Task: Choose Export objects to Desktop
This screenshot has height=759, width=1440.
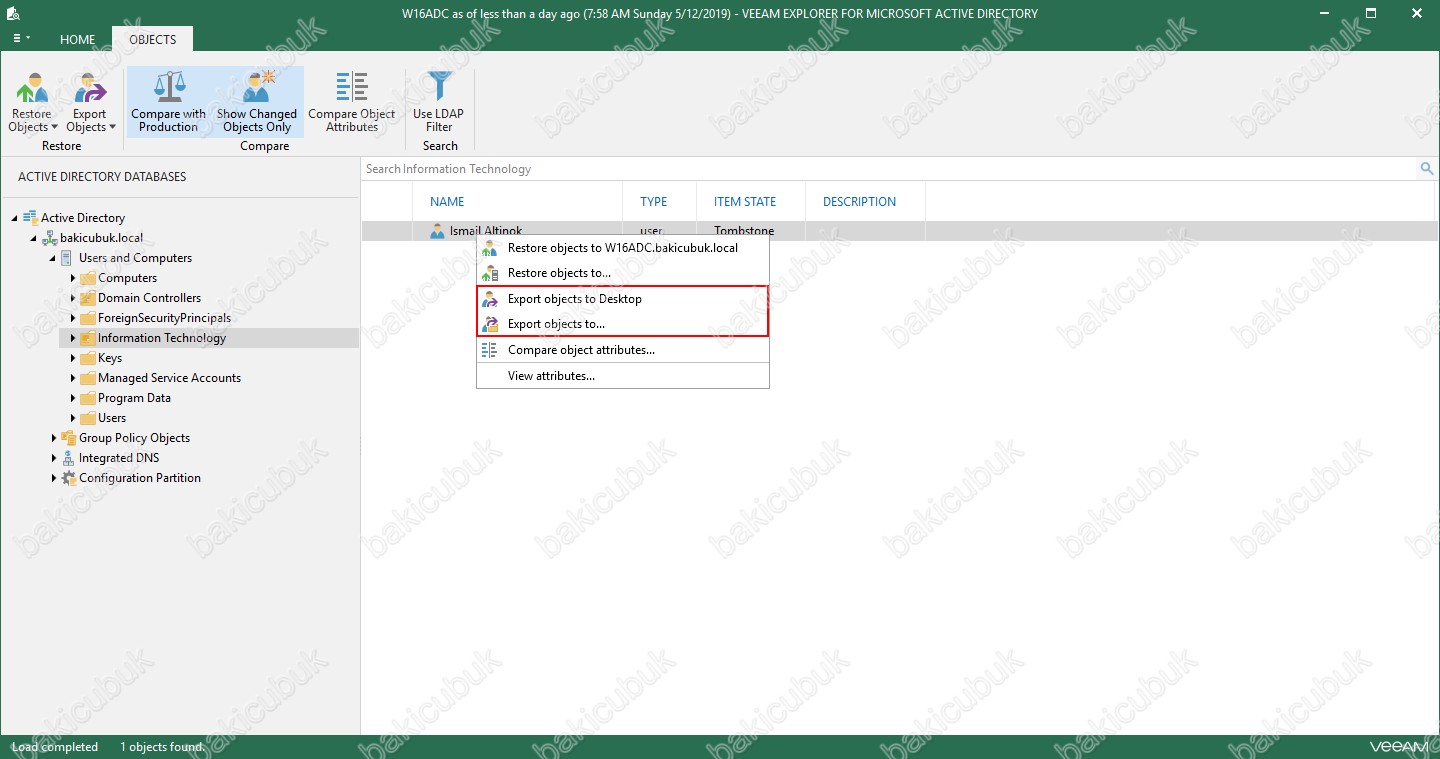Action: coord(623,299)
